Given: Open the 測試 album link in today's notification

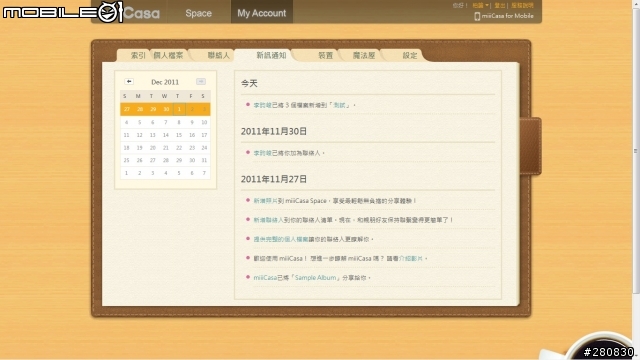Looking at the screenshot, I should point(339,105).
